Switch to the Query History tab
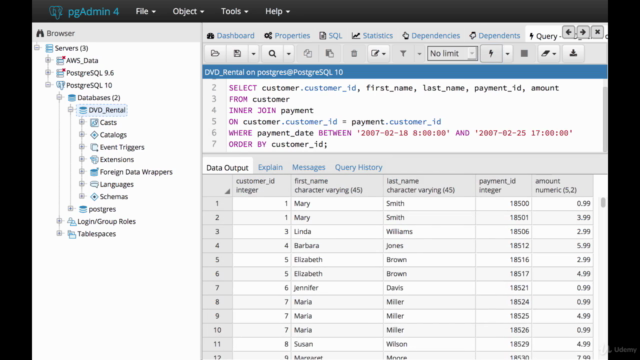This screenshot has width=640, height=360. point(358,167)
